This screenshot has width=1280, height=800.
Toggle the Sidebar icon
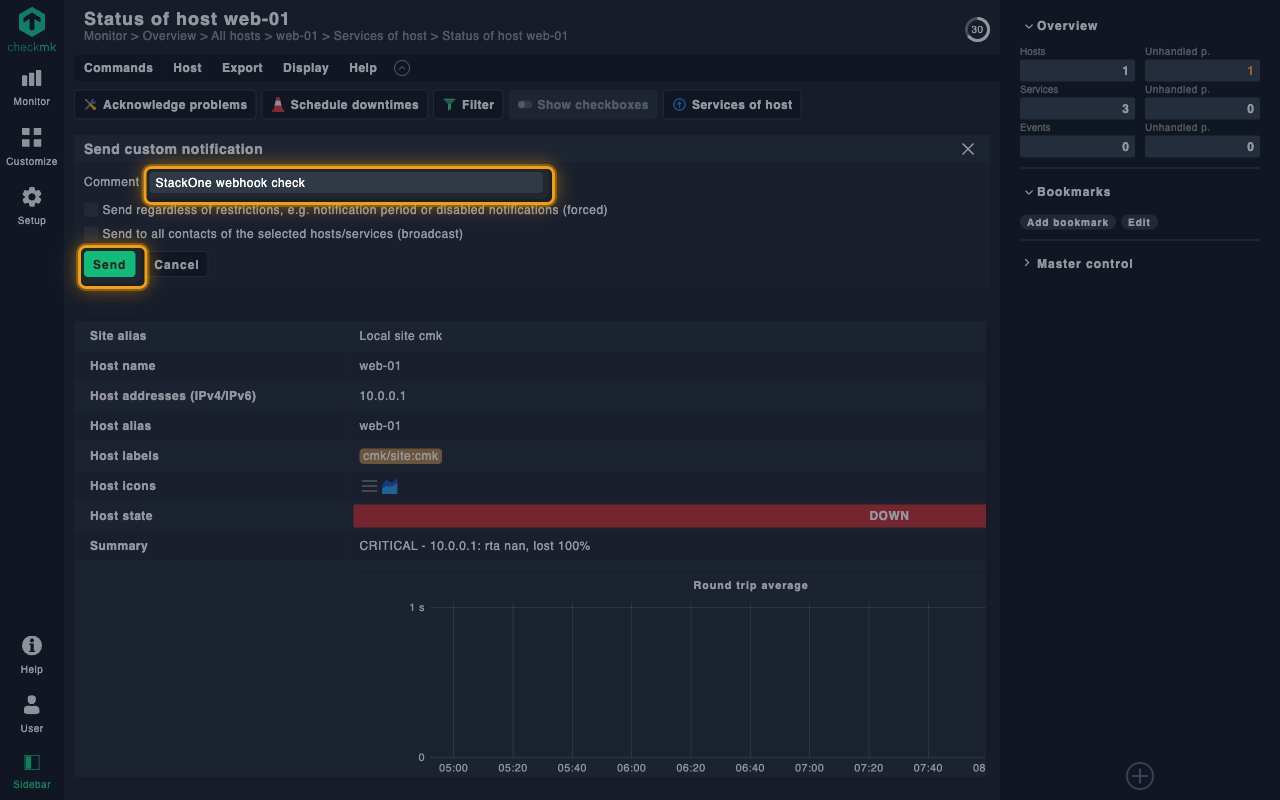click(32, 770)
